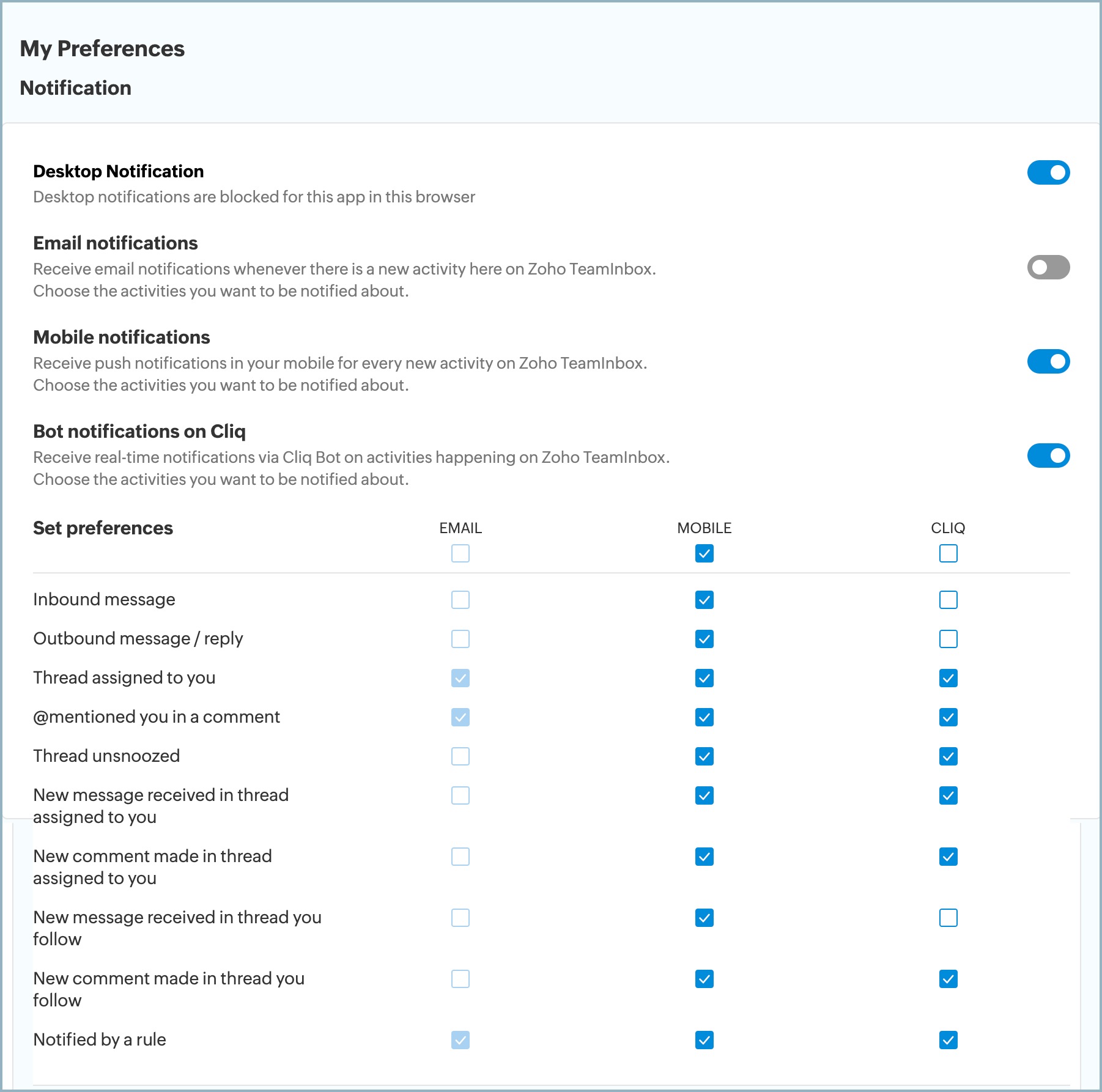The image size is (1102, 1092).
Task: Check the EMAIL column select-all checkbox
Action: (x=460, y=553)
